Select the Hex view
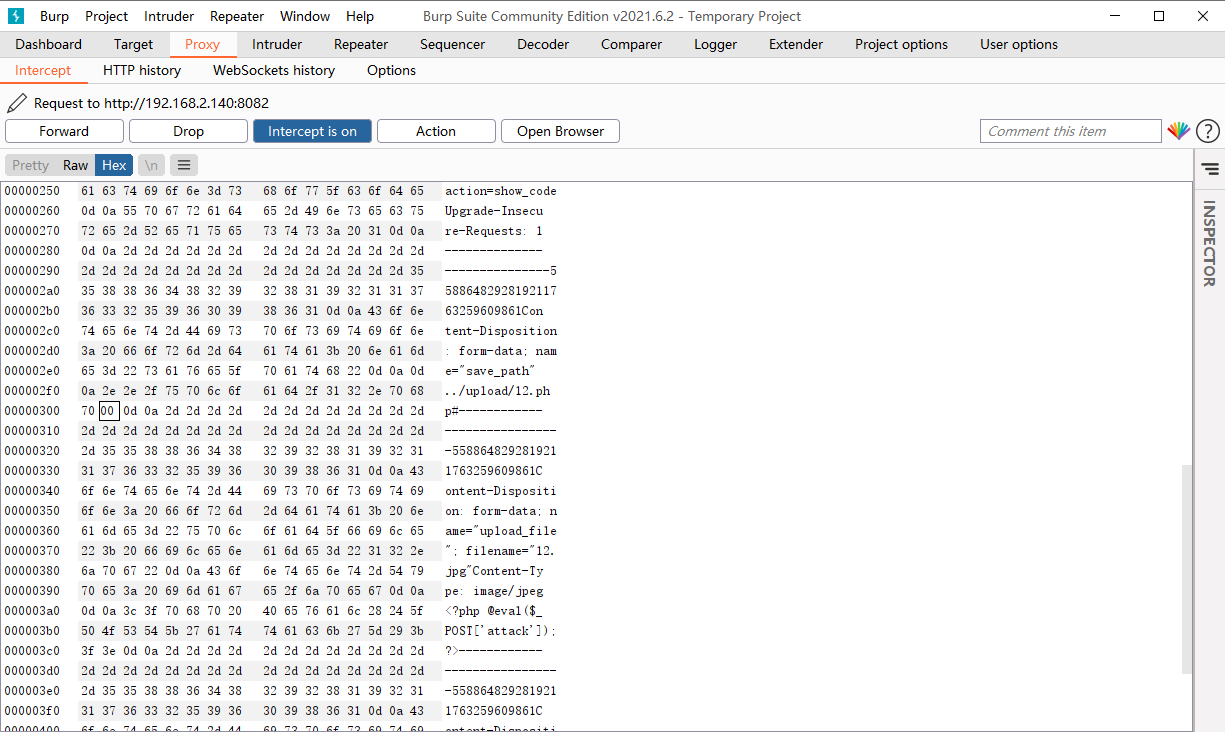Screen dimensions: 1225x732 point(114,165)
